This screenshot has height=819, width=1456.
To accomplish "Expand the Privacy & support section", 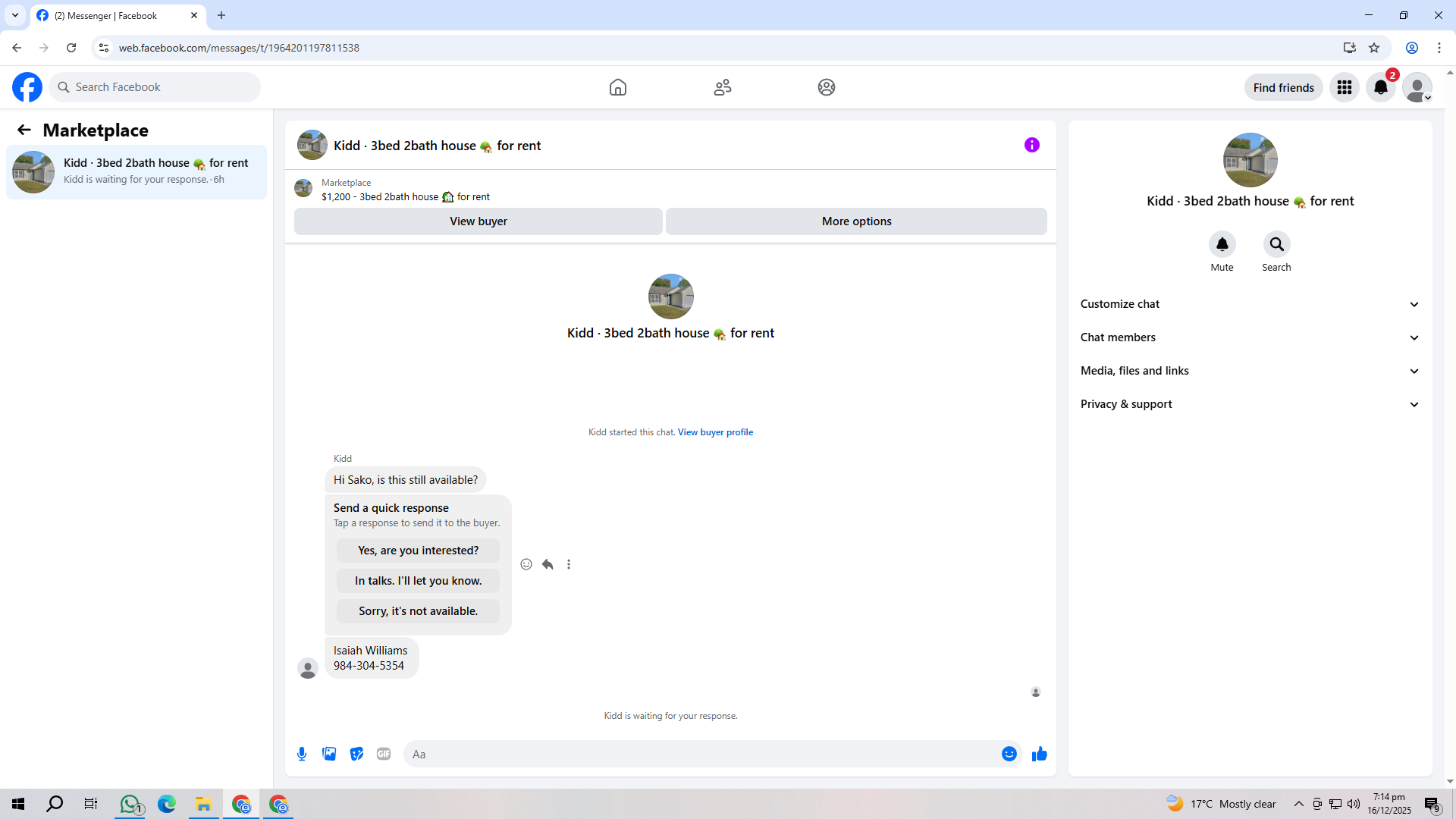I will [x=1250, y=404].
